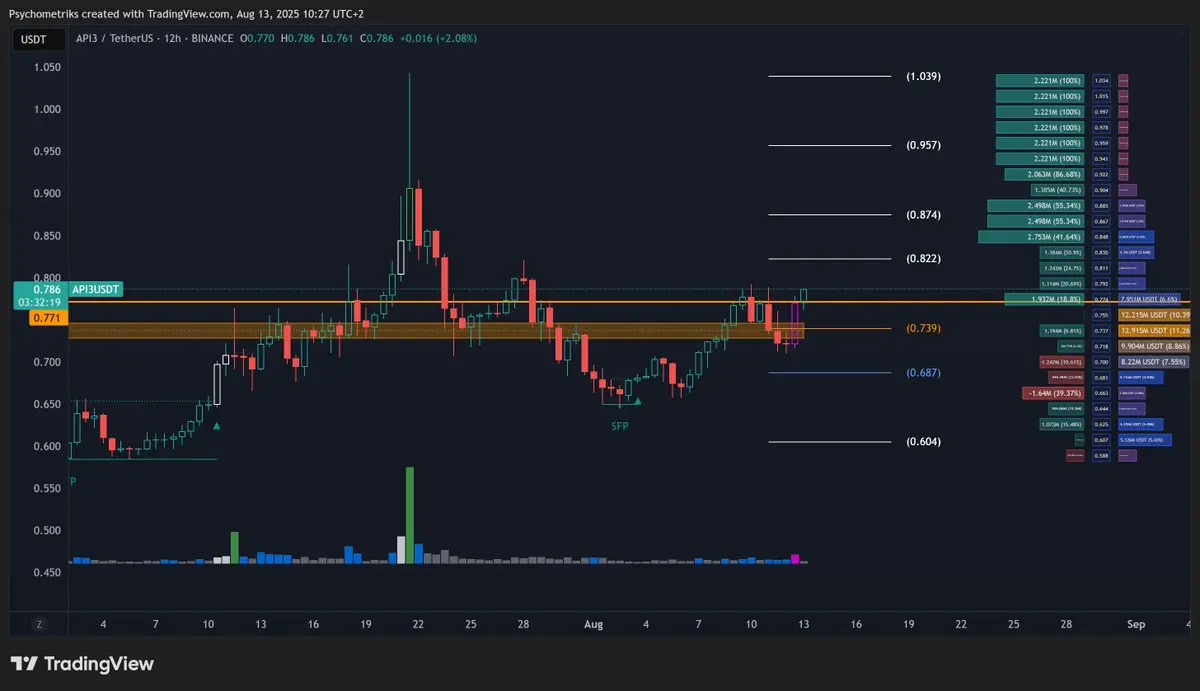Click the 8.22M USDT (7.55%) bar

[x=1153, y=362]
